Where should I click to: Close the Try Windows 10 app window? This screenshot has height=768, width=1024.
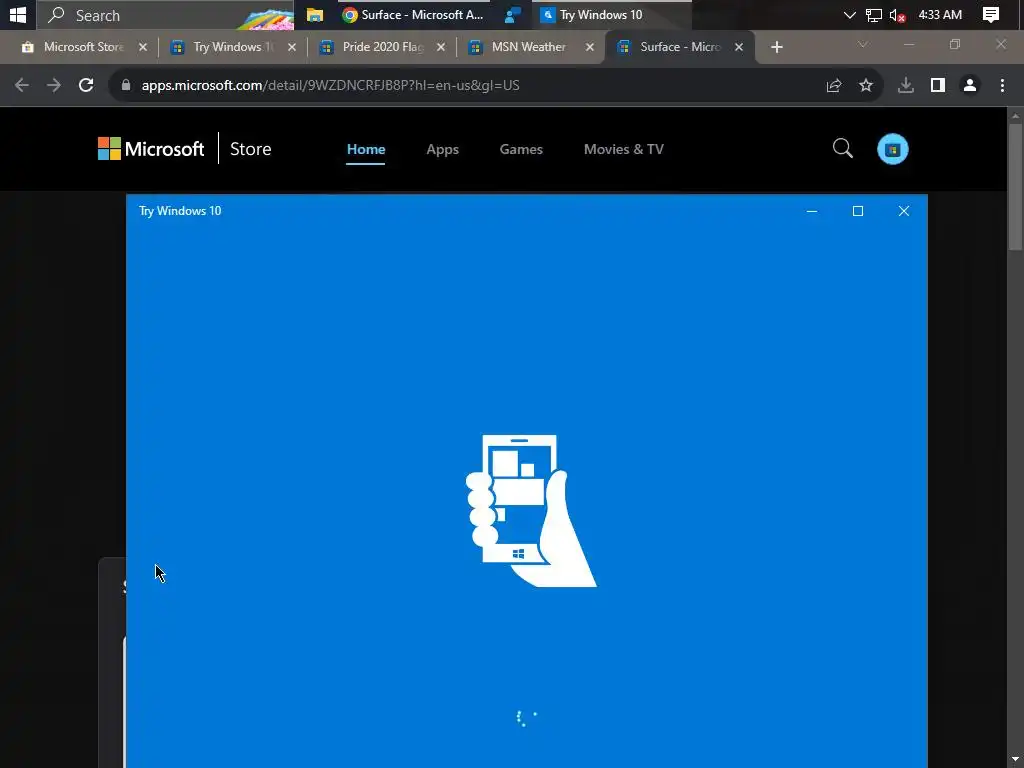pos(904,211)
